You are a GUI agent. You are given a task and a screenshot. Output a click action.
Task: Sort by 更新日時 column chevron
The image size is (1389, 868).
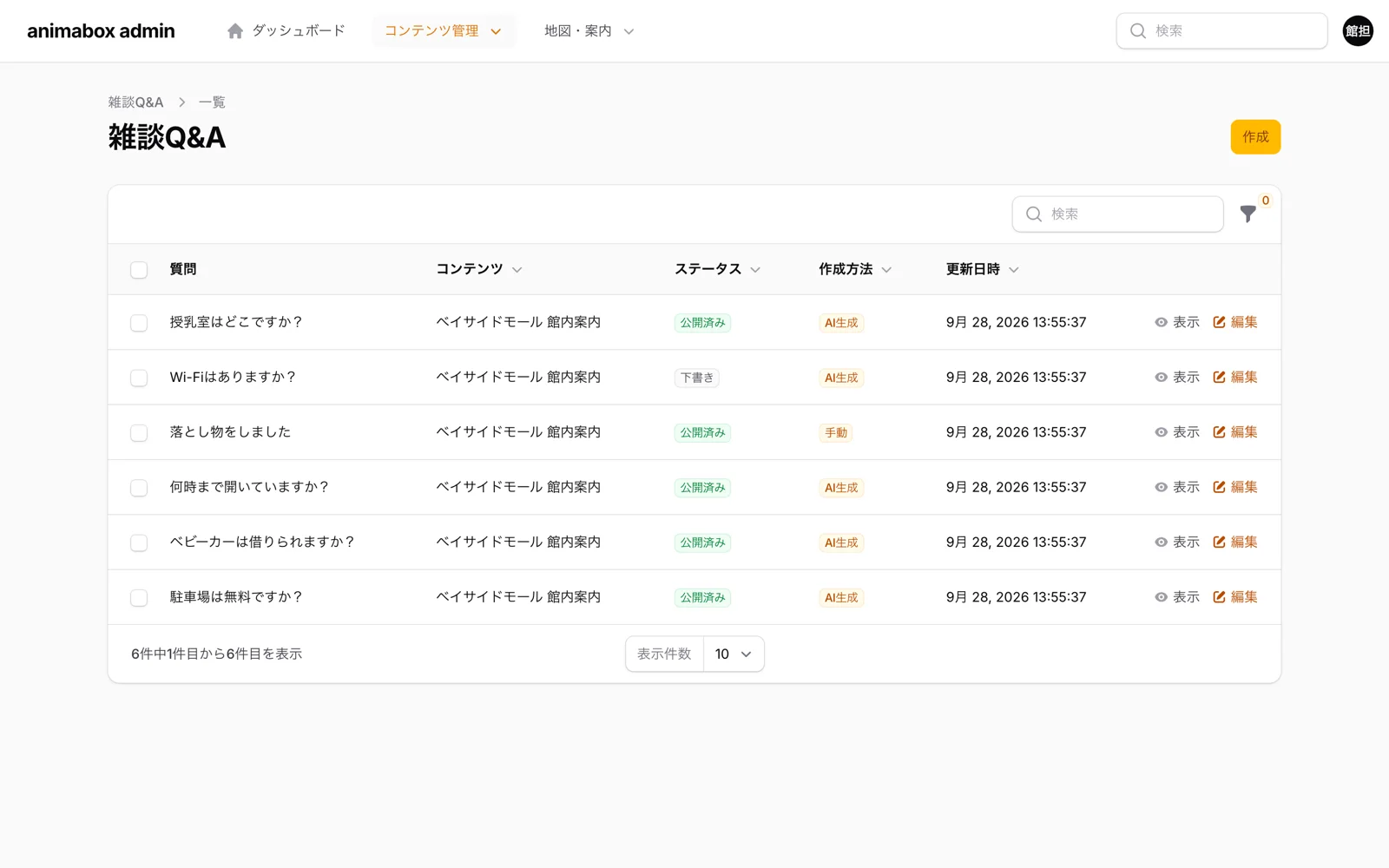[1014, 270]
